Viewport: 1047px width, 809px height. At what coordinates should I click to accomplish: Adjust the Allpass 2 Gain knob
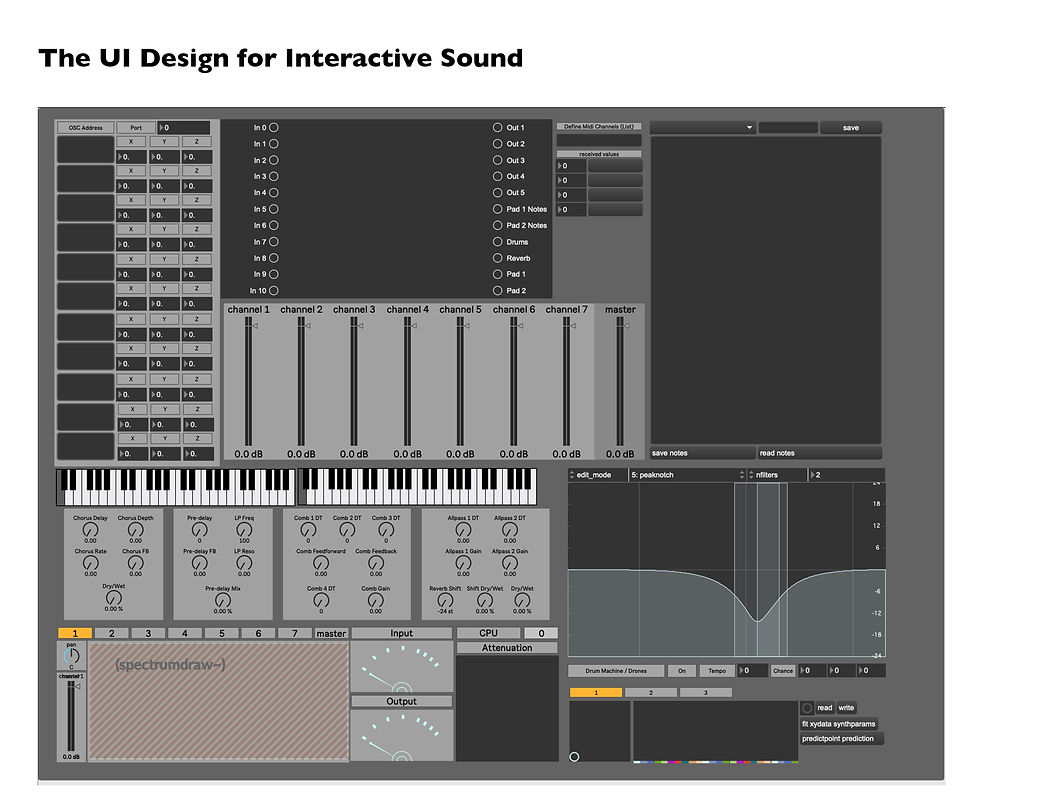pyautogui.click(x=509, y=563)
